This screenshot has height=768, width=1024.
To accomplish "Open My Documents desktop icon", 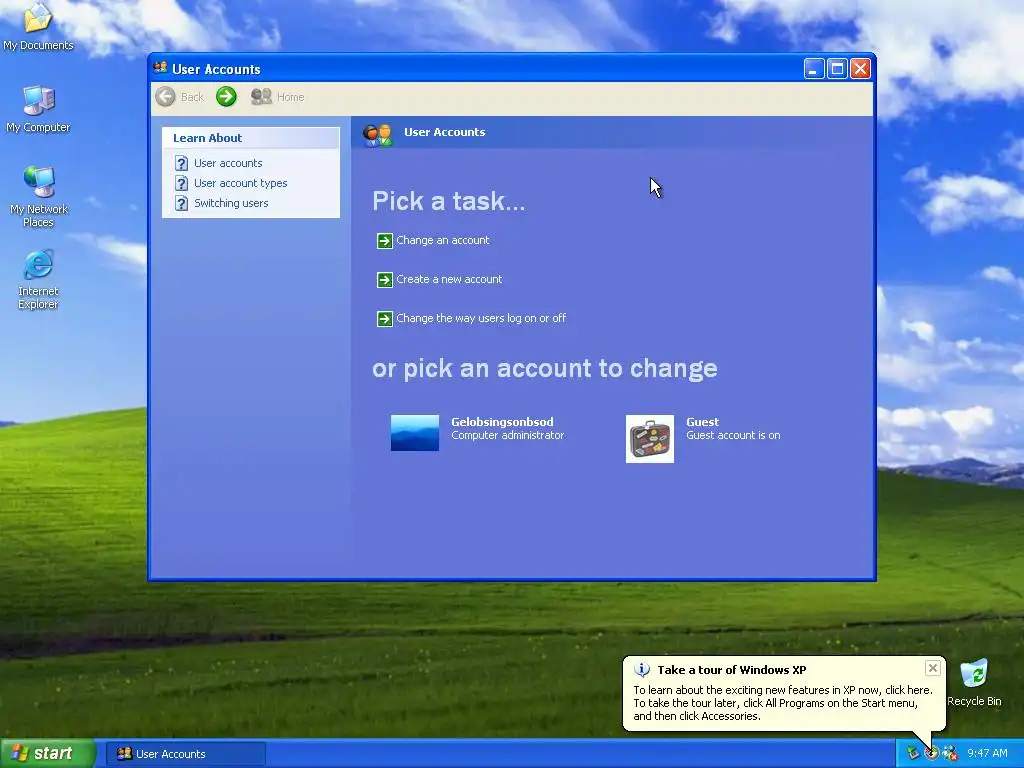I will pyautogui.click(x=38, y=26).
